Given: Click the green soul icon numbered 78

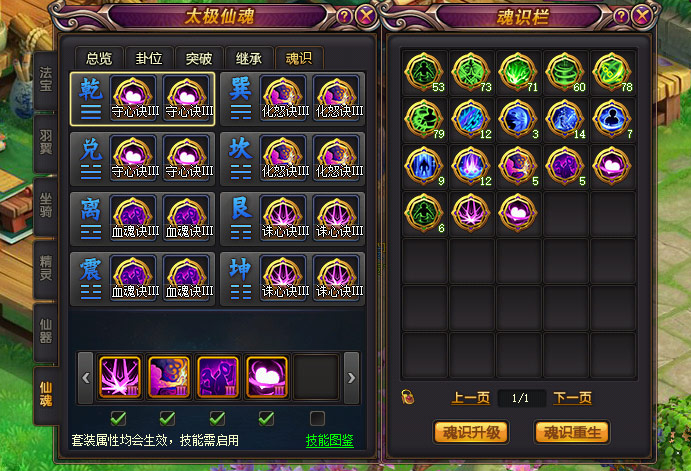Looking at the screenshot, I should point(612,72).
